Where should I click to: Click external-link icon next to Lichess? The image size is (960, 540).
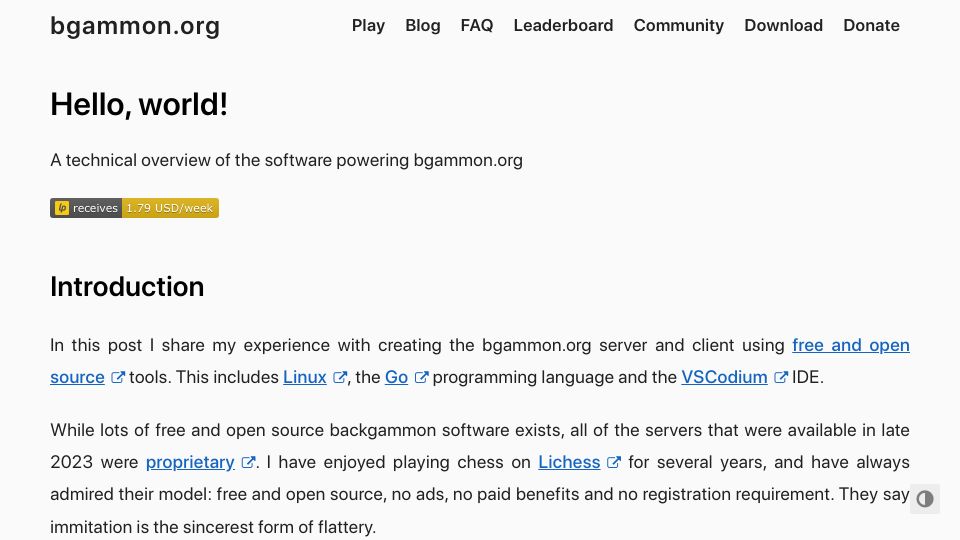pyautogui.click(x=613, y=462)
